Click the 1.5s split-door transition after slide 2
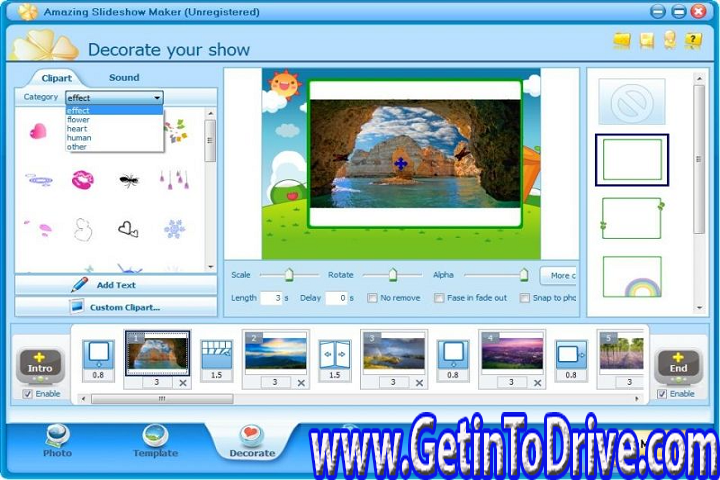The image size is (720, 480). [335, 355]
